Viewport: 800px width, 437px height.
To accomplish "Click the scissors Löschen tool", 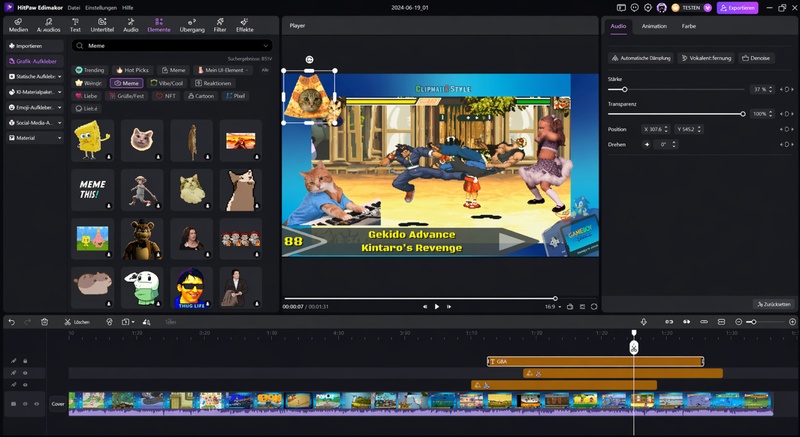I will (77, 322).
